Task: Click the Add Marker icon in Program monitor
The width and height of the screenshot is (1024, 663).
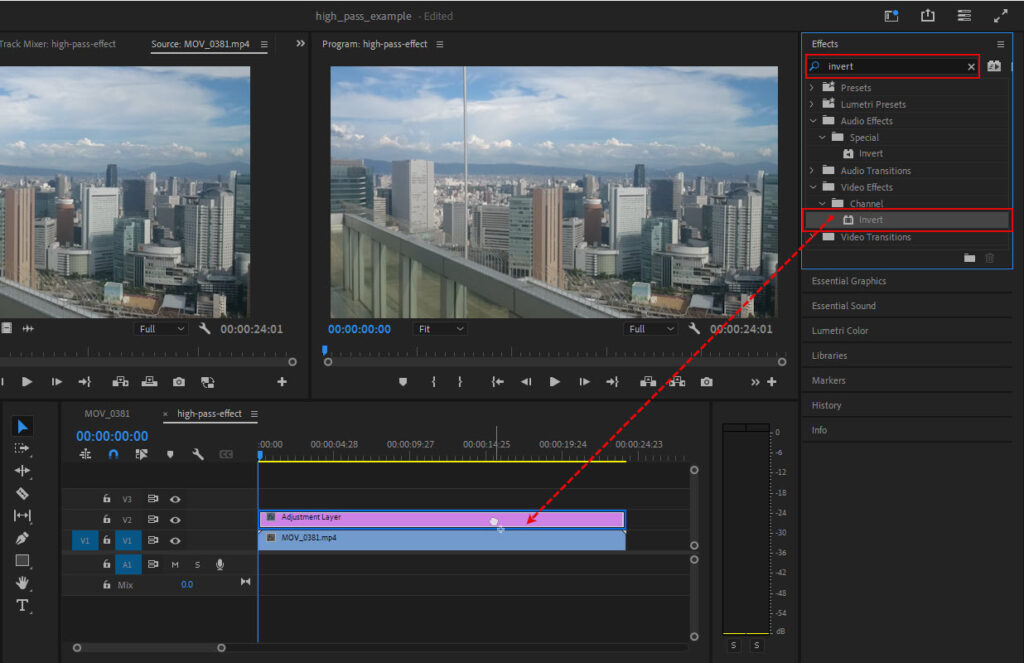Action: tap(403, 382)
